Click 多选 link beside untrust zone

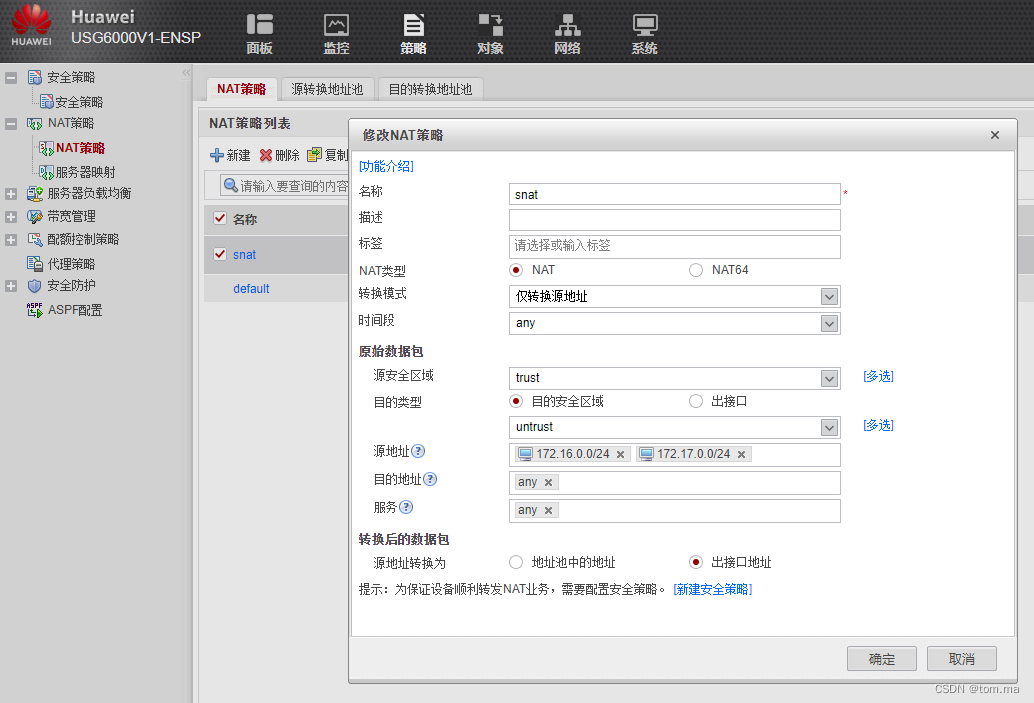(878, 425)
